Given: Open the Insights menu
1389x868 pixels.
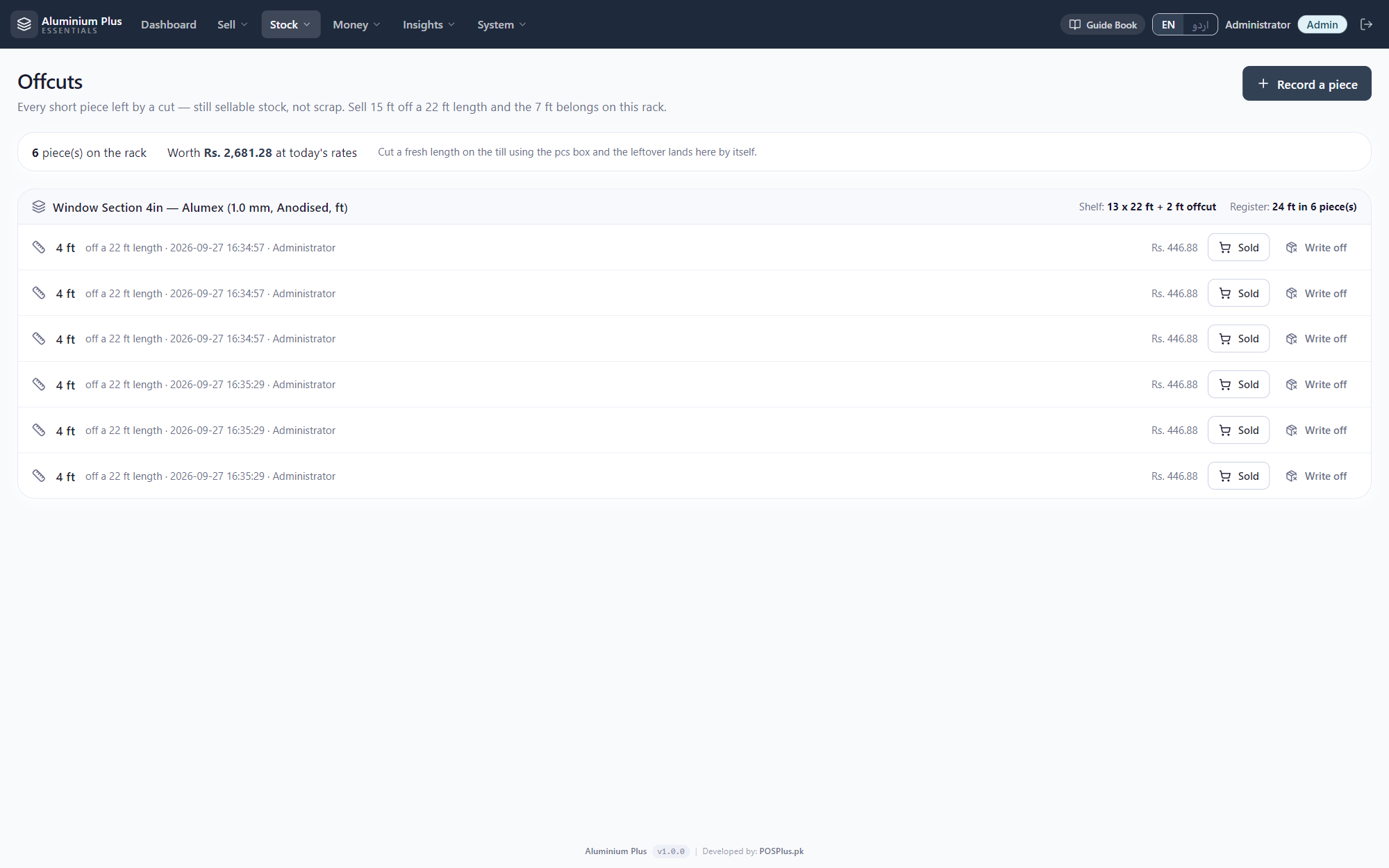Looking at the screenshot, I should pos(429,24).
